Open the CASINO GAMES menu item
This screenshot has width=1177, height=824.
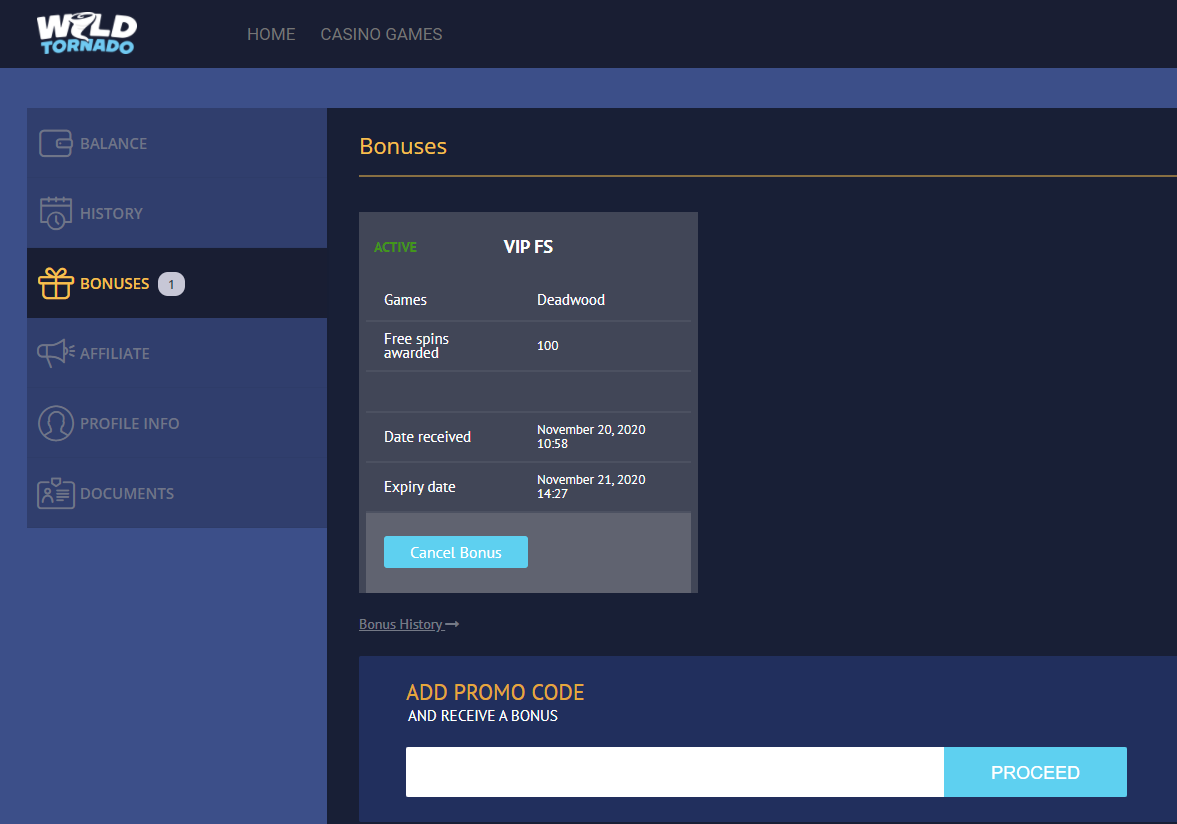point(381,34)
